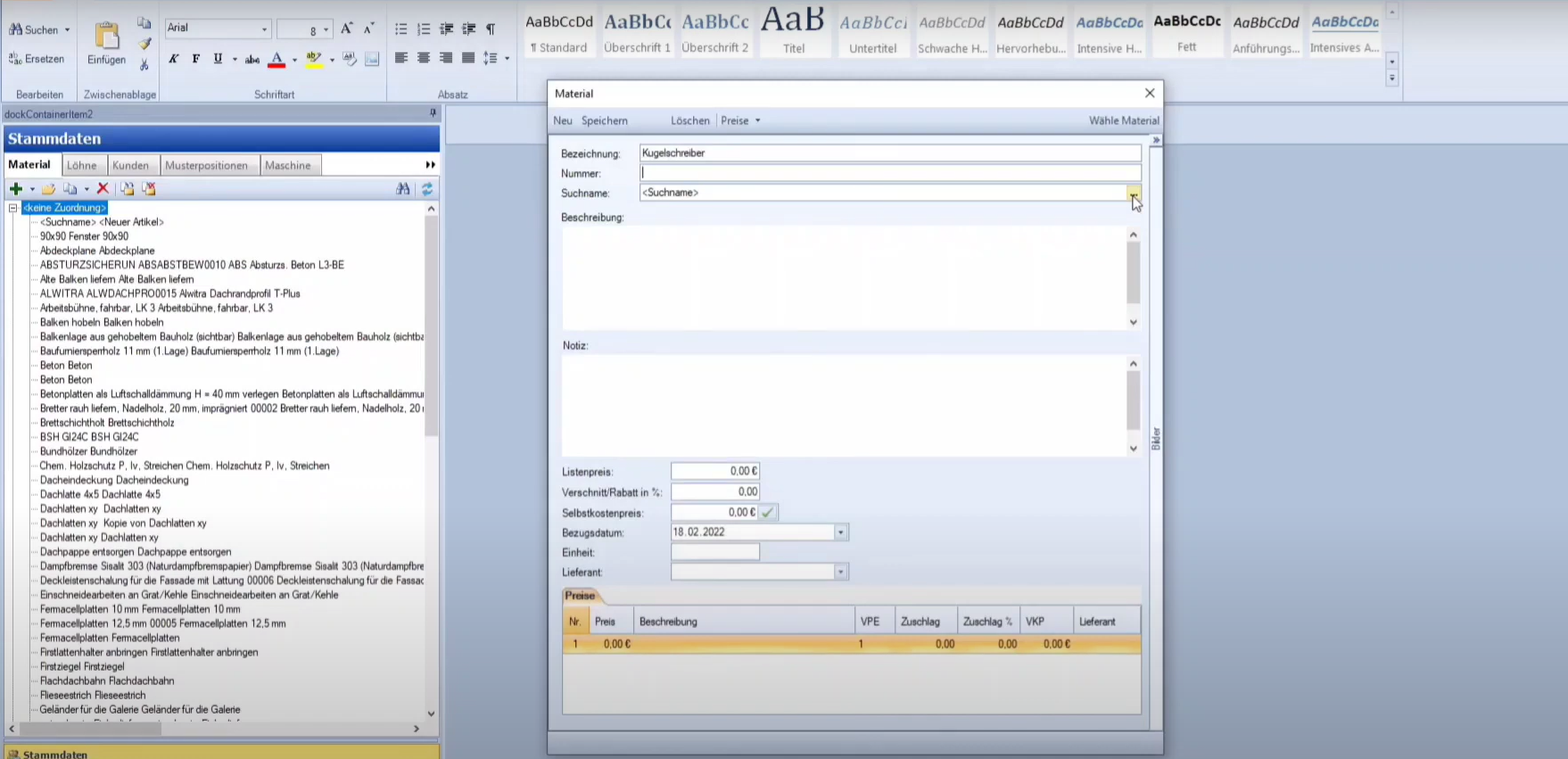The width and height of the screenshot is (1568, 759).
Task: Open the Lieferant dropdown
Action: [840, 572]
